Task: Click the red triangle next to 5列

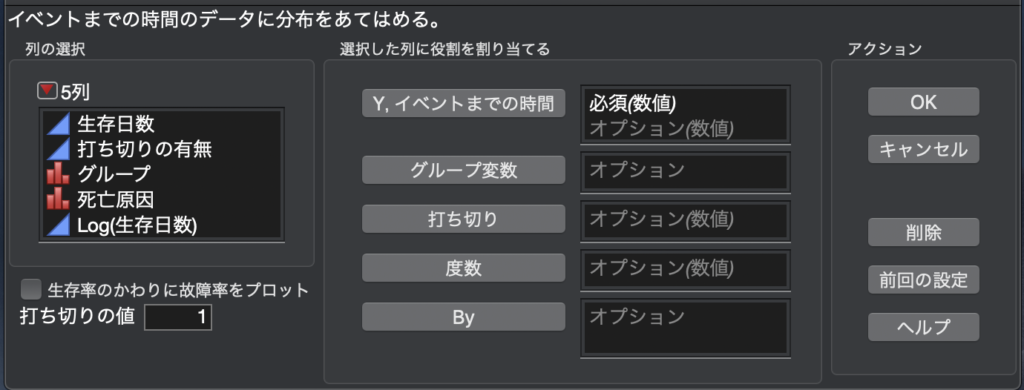Action: pyautogui.click(x=48, y=91)
